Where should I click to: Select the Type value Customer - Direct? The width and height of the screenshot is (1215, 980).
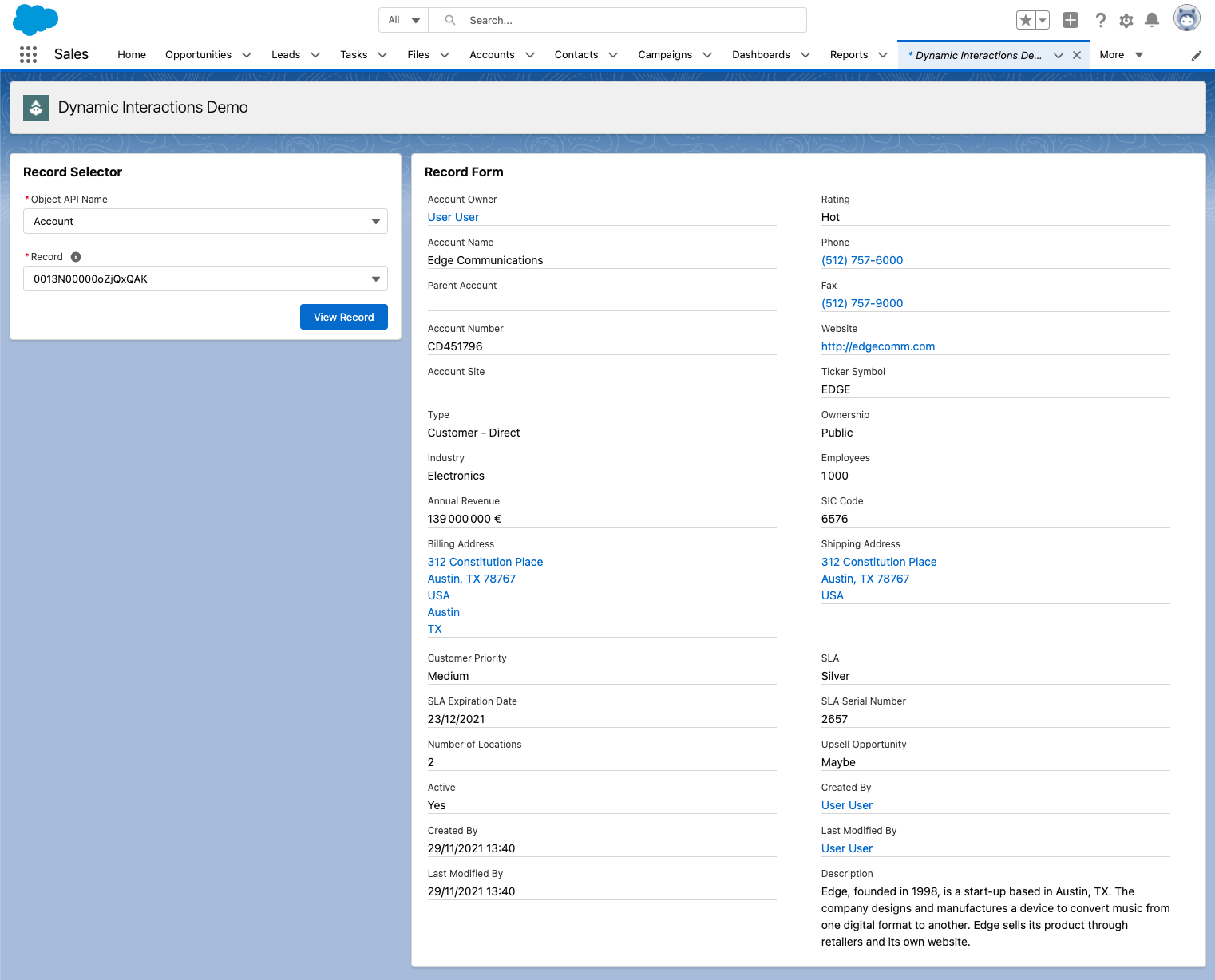(474, 433)
